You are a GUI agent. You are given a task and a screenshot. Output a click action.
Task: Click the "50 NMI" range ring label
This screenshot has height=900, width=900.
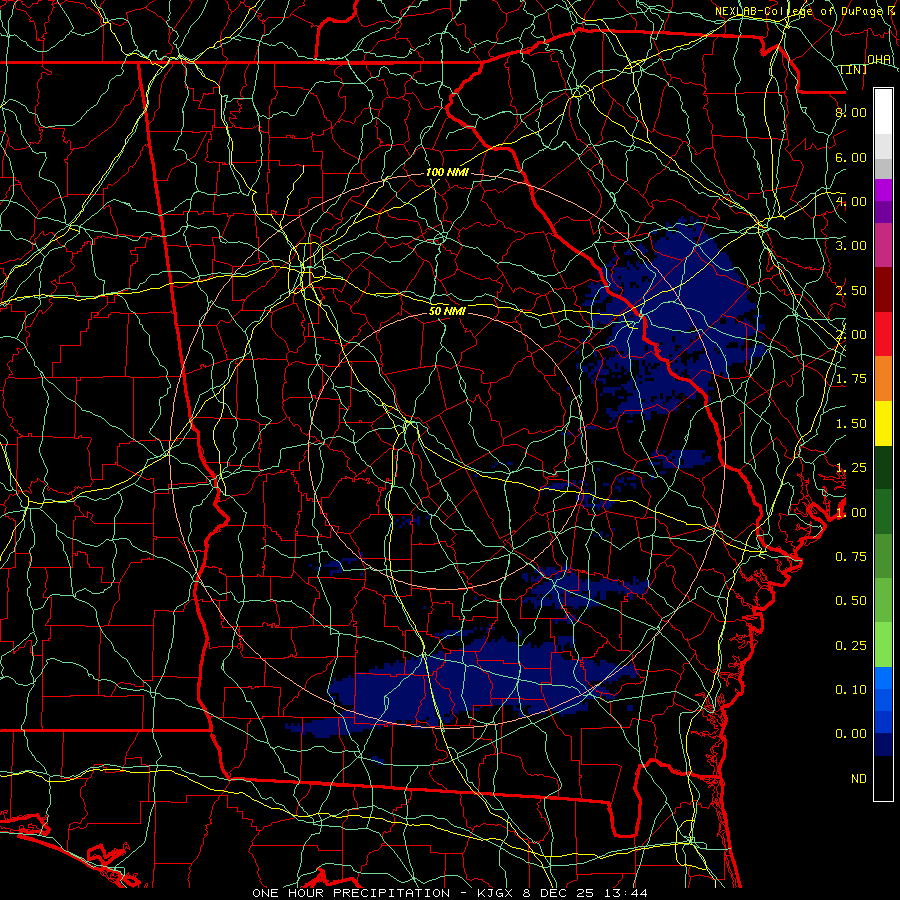[447, 311]
